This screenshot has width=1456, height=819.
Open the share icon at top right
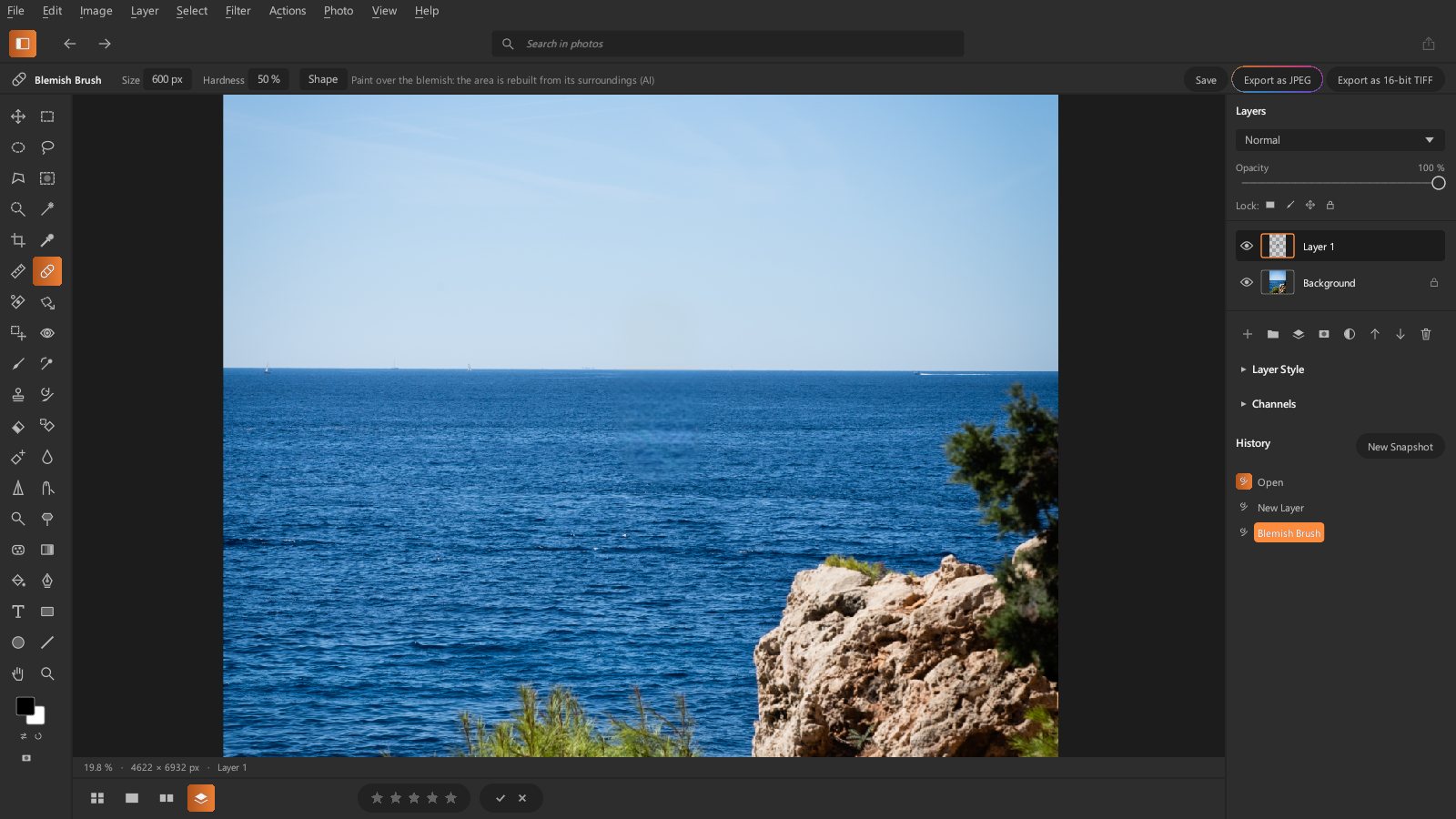pos(1429,44)
